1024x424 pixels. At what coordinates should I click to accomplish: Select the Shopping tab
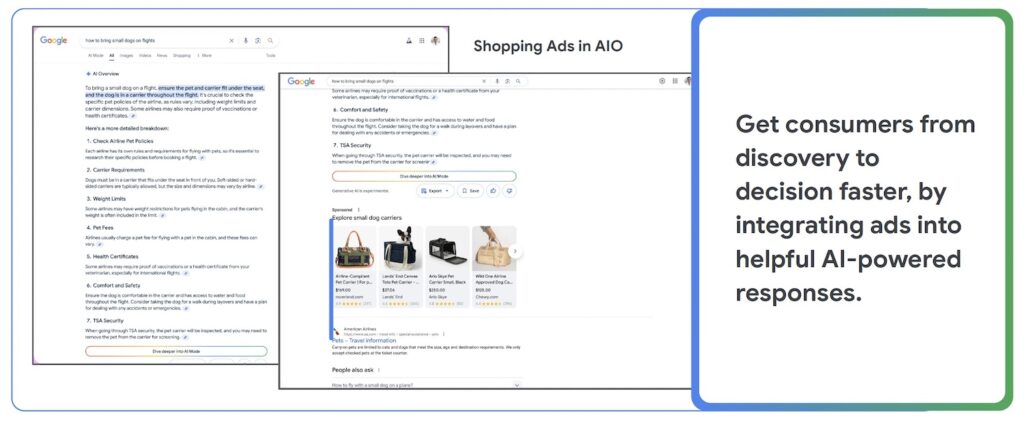point(181,56)
